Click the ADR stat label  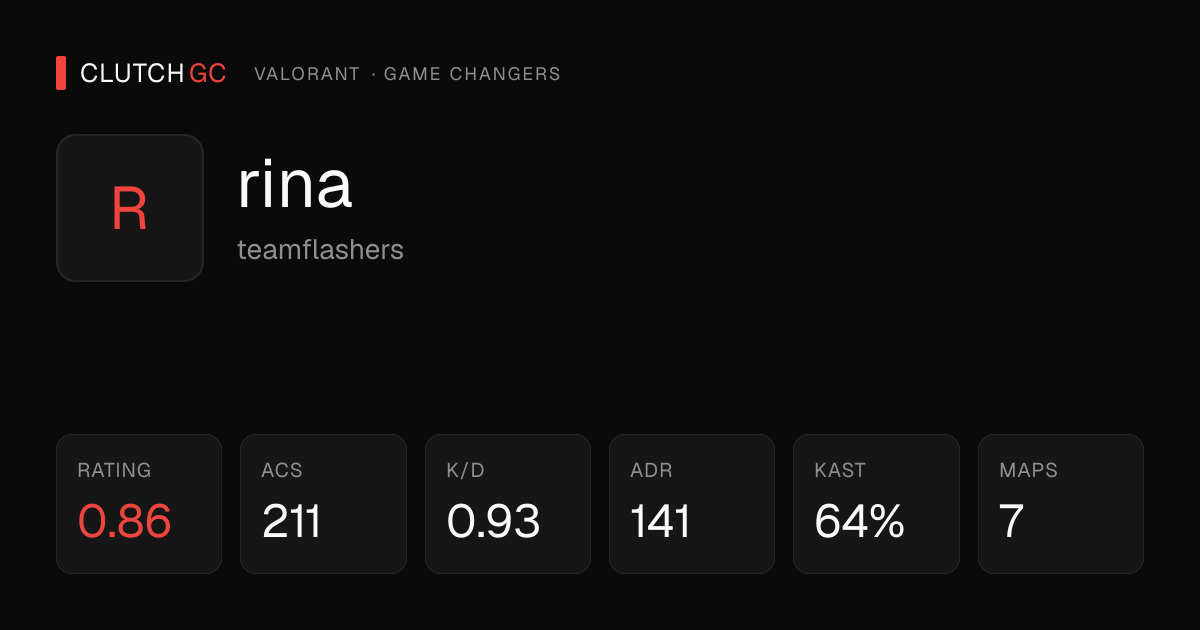[651, 470]
